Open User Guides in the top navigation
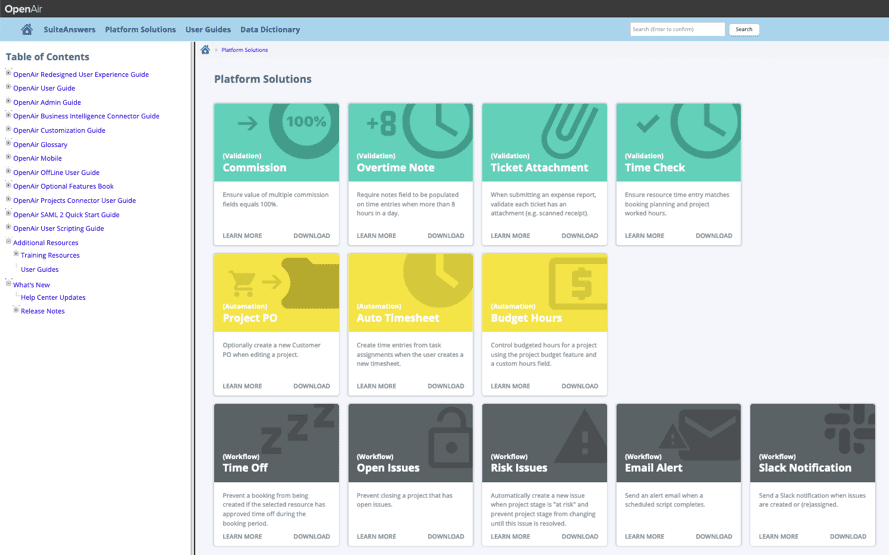 (208, 29)
